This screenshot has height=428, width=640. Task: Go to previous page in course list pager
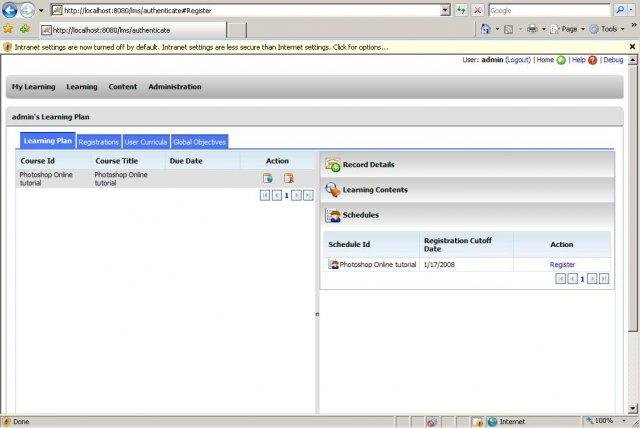(x=277, y=195)
